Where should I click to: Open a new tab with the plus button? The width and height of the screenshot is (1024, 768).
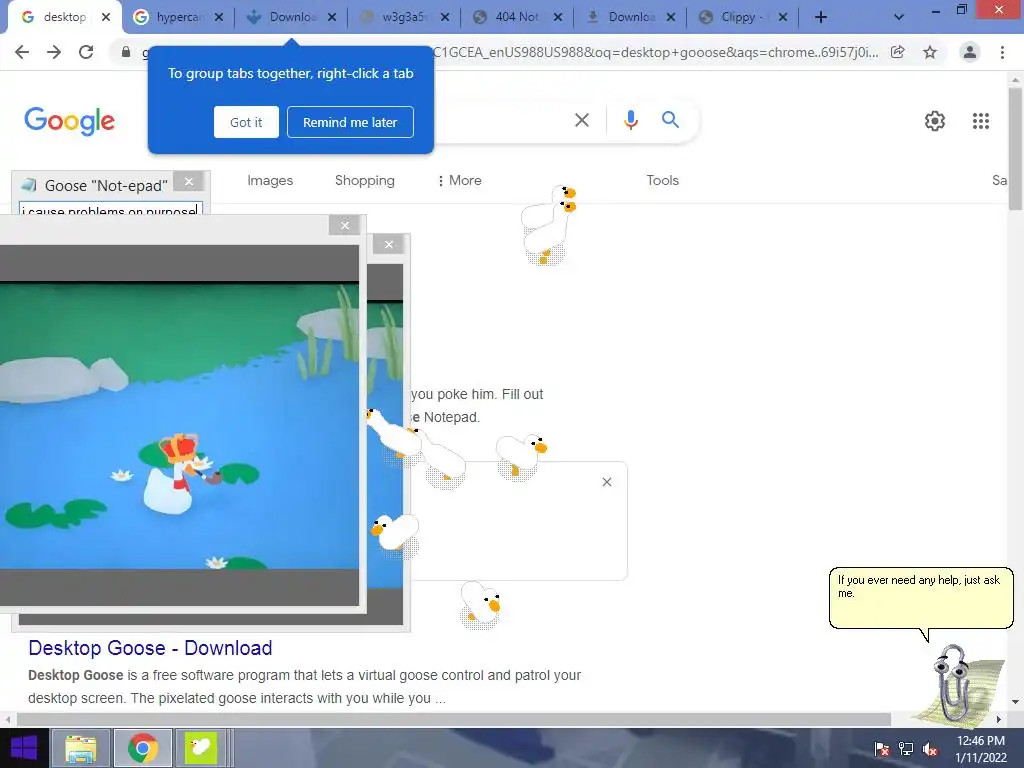tap(821, 18)
